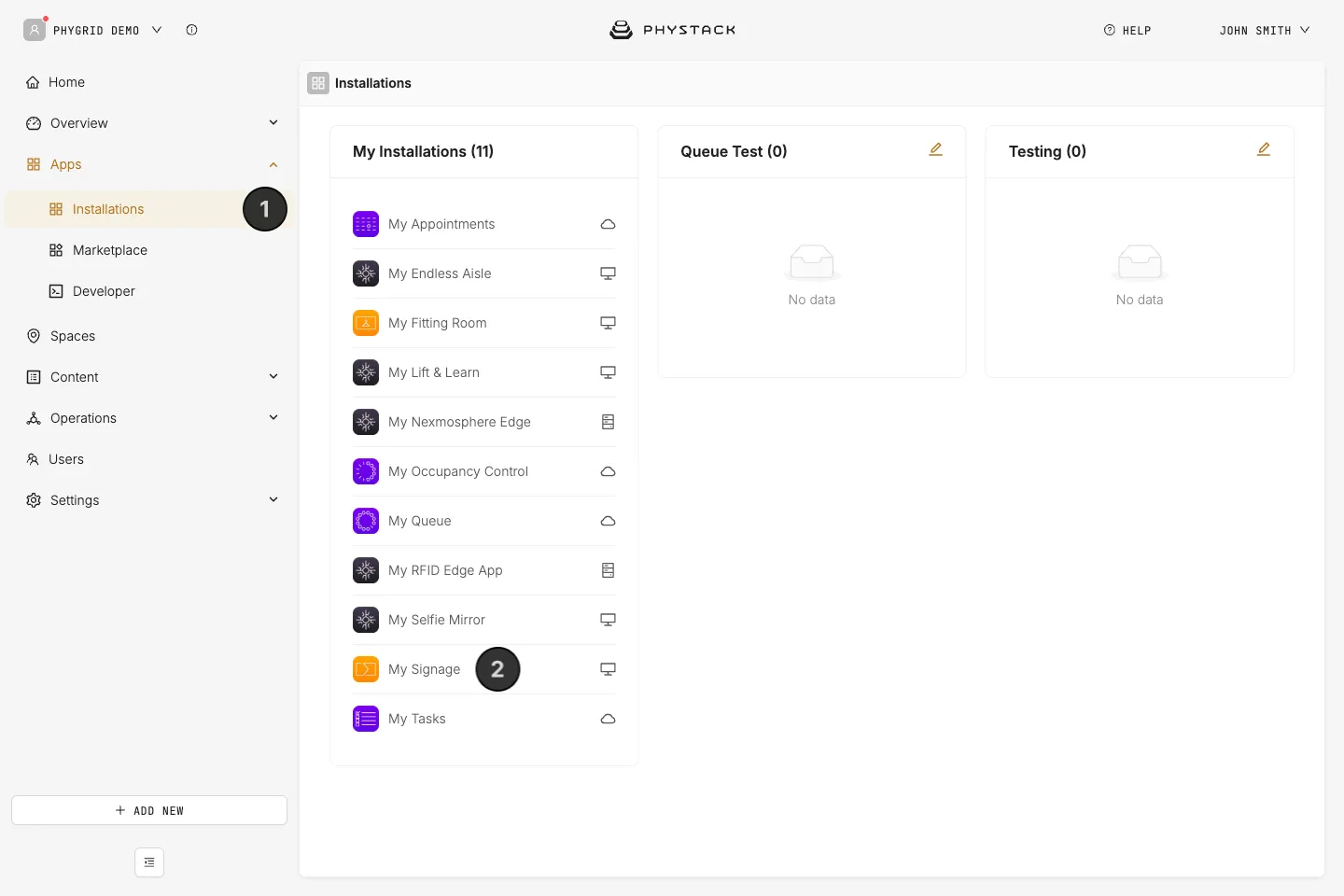The height and width of the screenshot is (896, 1344).
Task: Expand the Settings menu chevron
Action: (x=273, y=500)
